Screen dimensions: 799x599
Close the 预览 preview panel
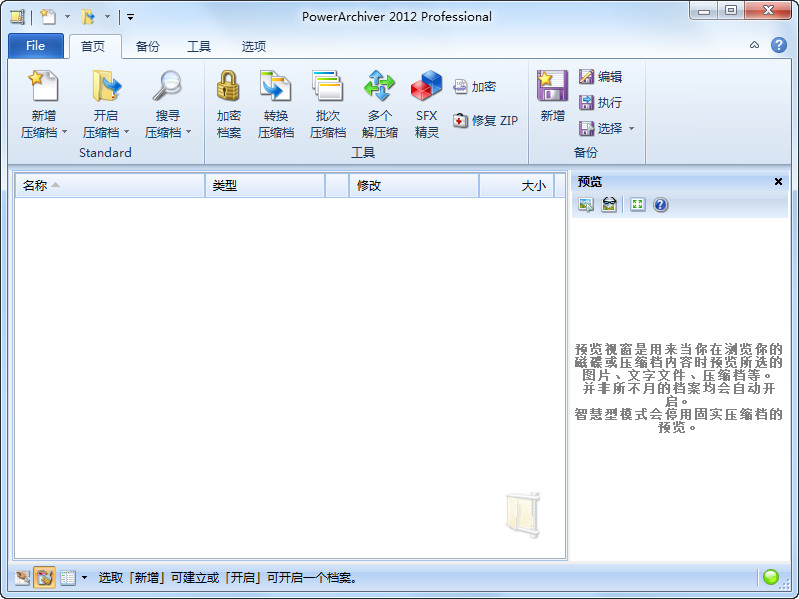[778, 181]
